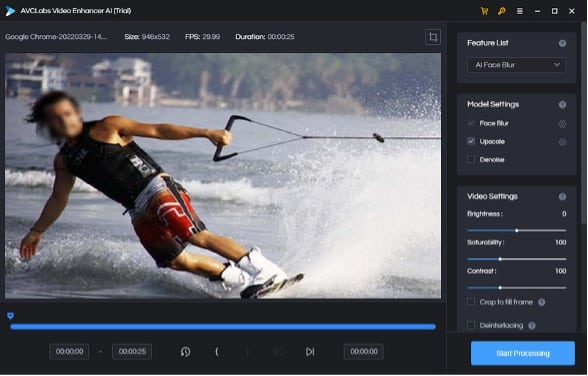Click the 00:00:25 end time field
Image resolution: width=588 pixels, height=376 pixels.
pyautogui.click(x=132, y=352)
